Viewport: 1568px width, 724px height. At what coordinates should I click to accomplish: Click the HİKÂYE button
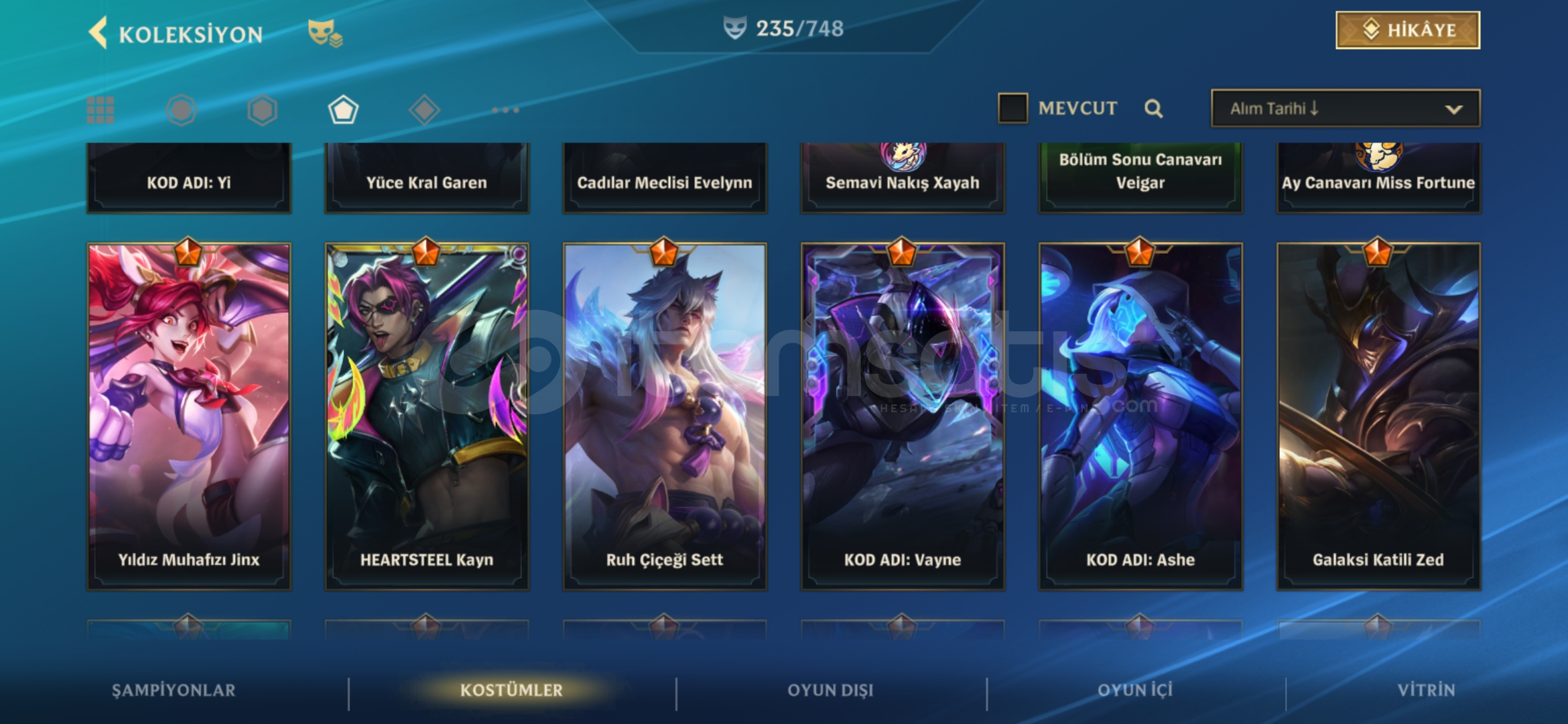coord(1408,30)
